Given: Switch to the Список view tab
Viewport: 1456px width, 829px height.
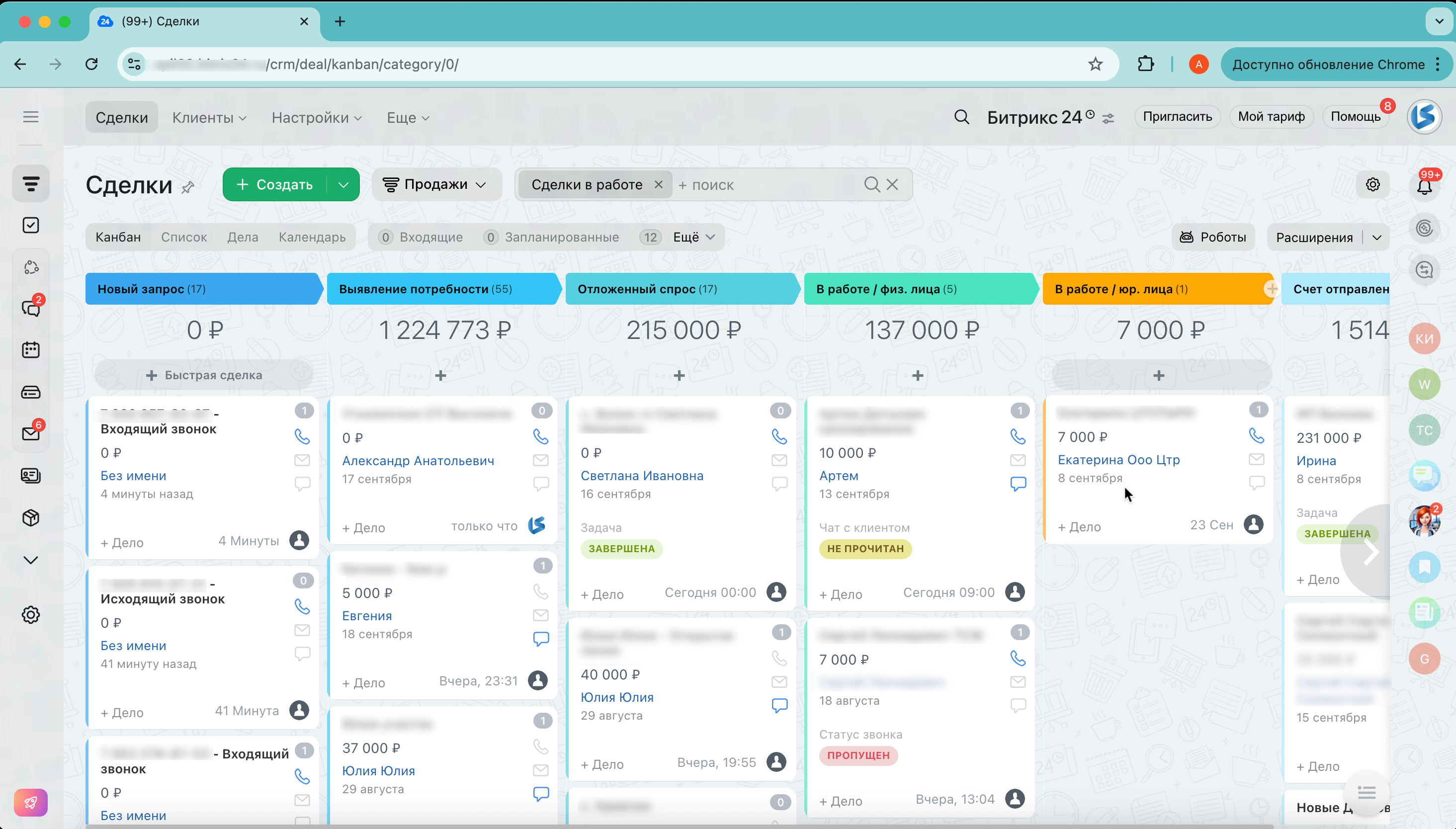Looking at the screenshot, I should click(x=183, y=237).
